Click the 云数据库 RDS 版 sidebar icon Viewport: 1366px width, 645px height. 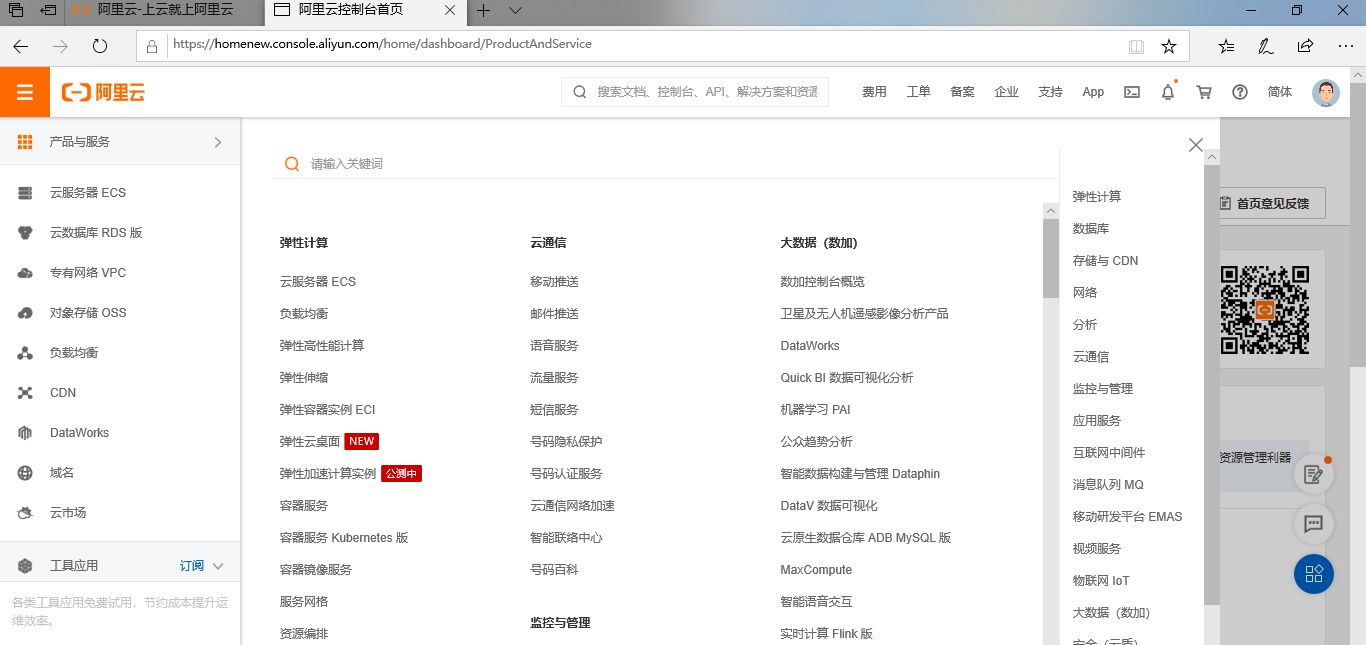coord(26,233)
